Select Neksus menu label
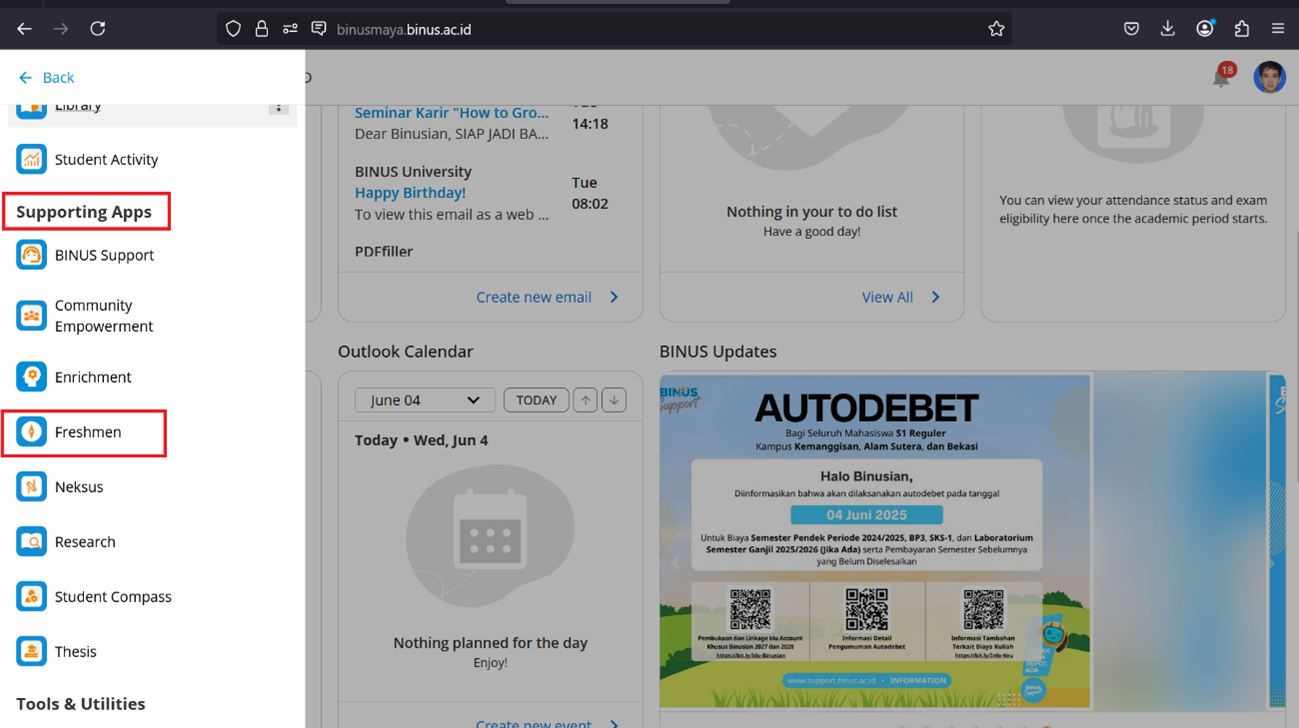1299x728 pixels. click(79, 487)
